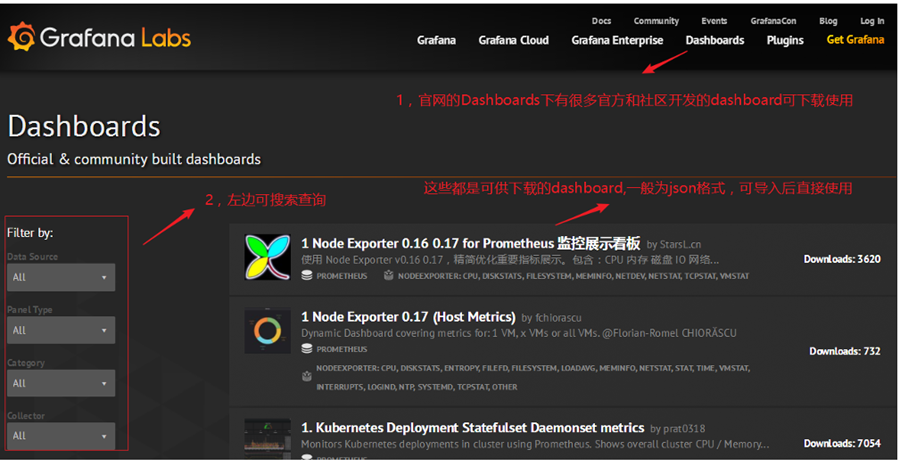Click PROMETHEUS tag in Host Metrics entry

(342, 349)
